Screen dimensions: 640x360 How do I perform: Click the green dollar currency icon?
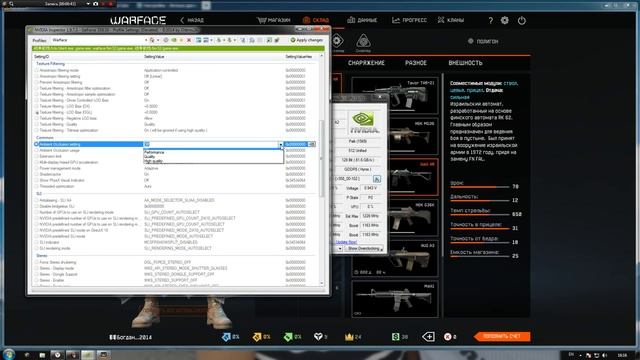point(395,337)
